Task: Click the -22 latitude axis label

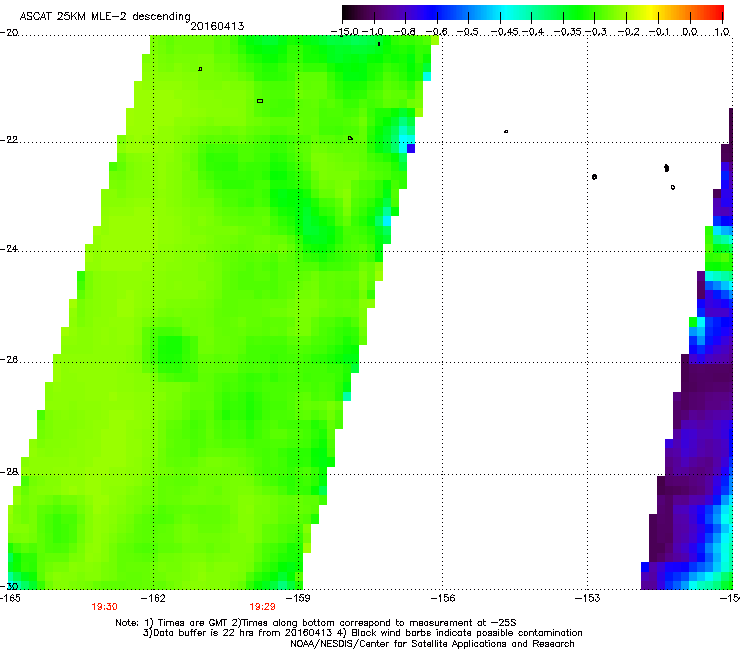Action: pyautogui.click(x=9, y=140)
